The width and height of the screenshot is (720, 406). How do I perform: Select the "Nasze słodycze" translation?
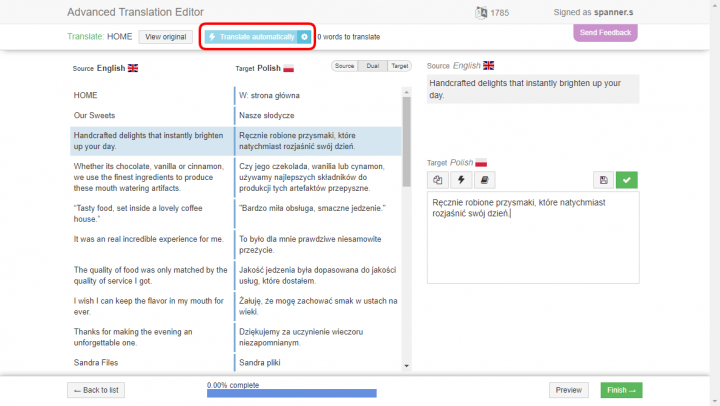318,115
